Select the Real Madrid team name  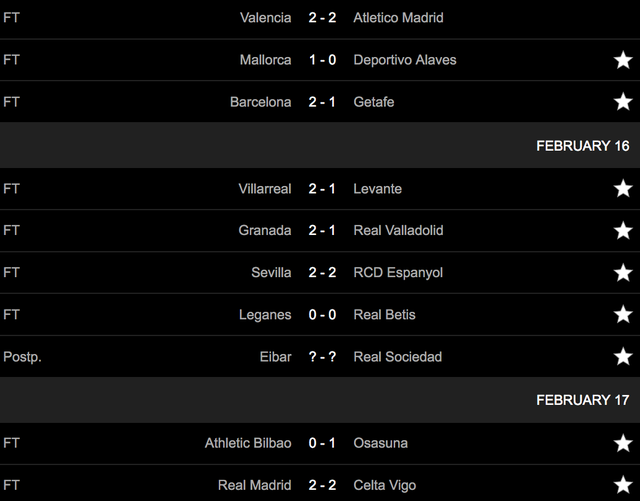point(254,485)
